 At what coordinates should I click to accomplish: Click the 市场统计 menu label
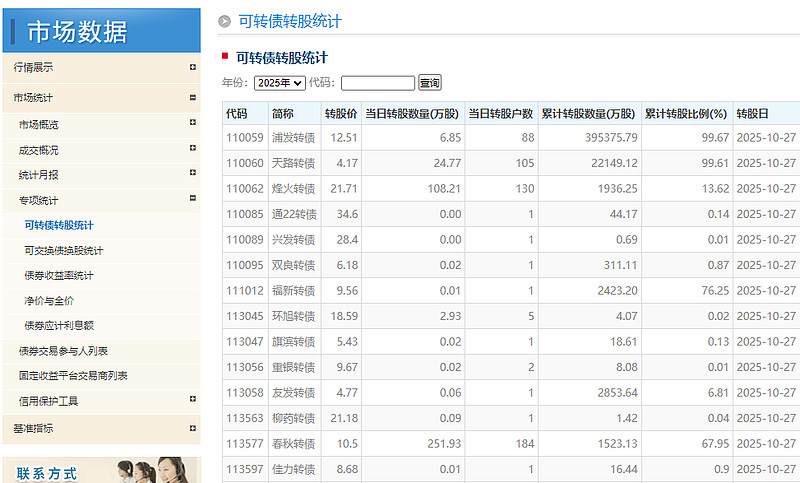33,98
